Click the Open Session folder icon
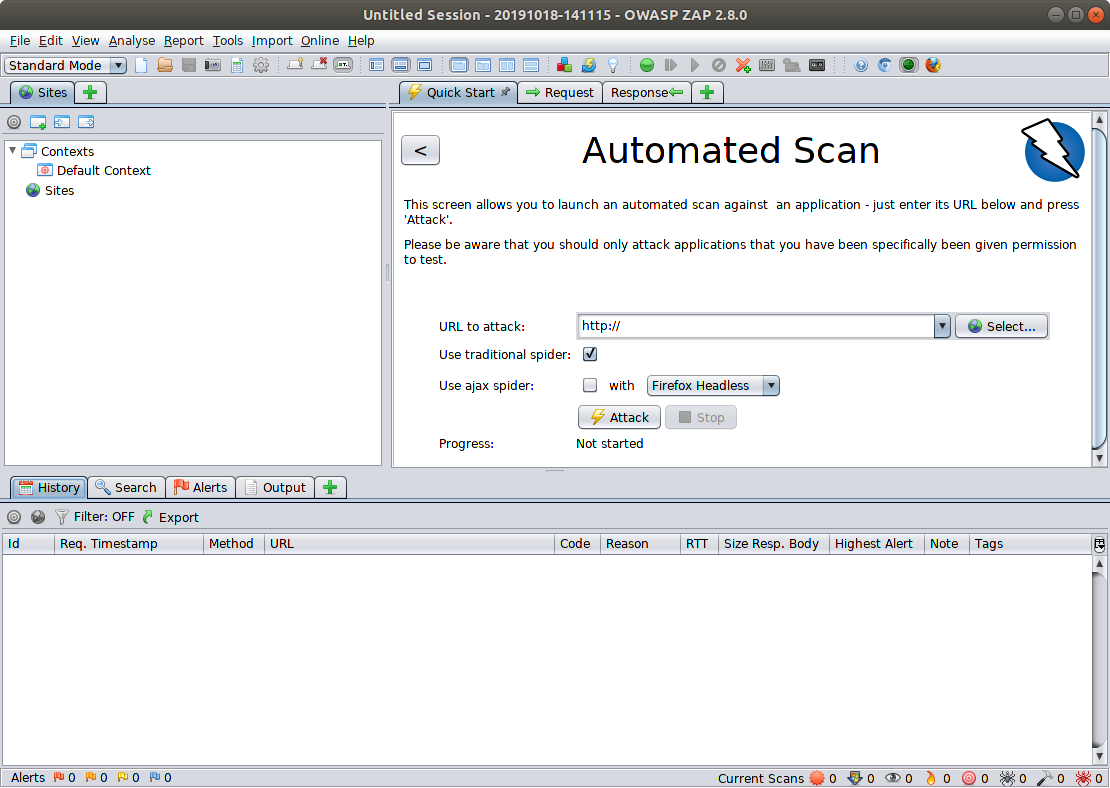 tap(165, 65)
